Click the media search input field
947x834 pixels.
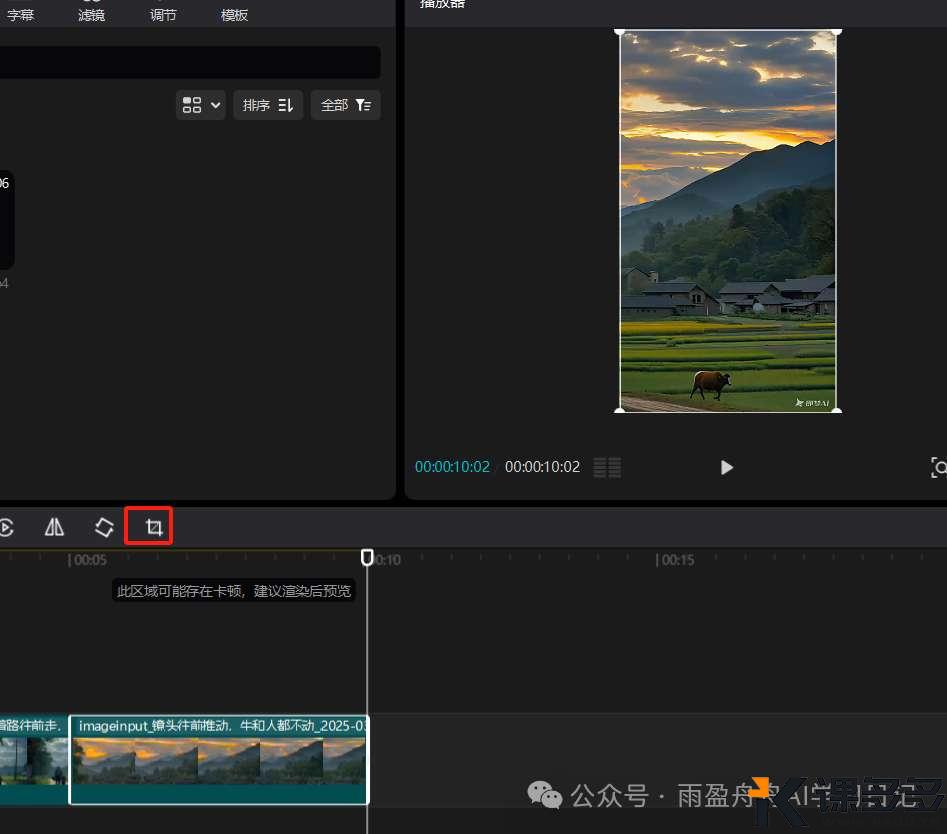click(188, 62)
